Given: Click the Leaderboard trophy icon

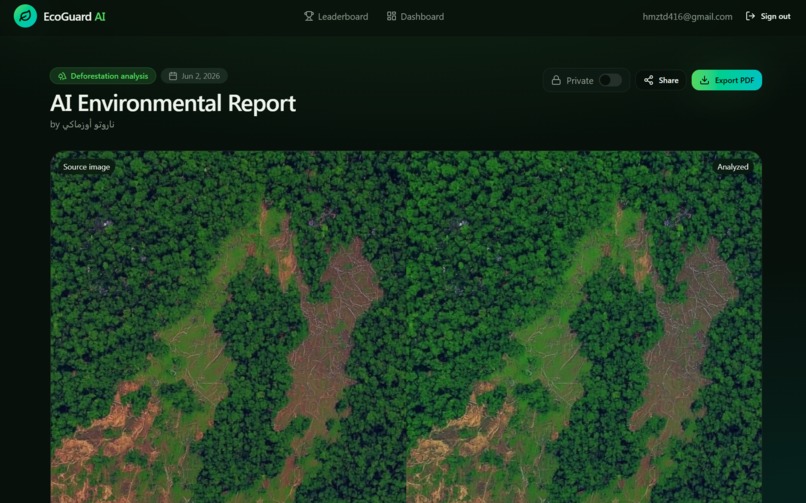Looking at the screenshot, I should (308, 16).
